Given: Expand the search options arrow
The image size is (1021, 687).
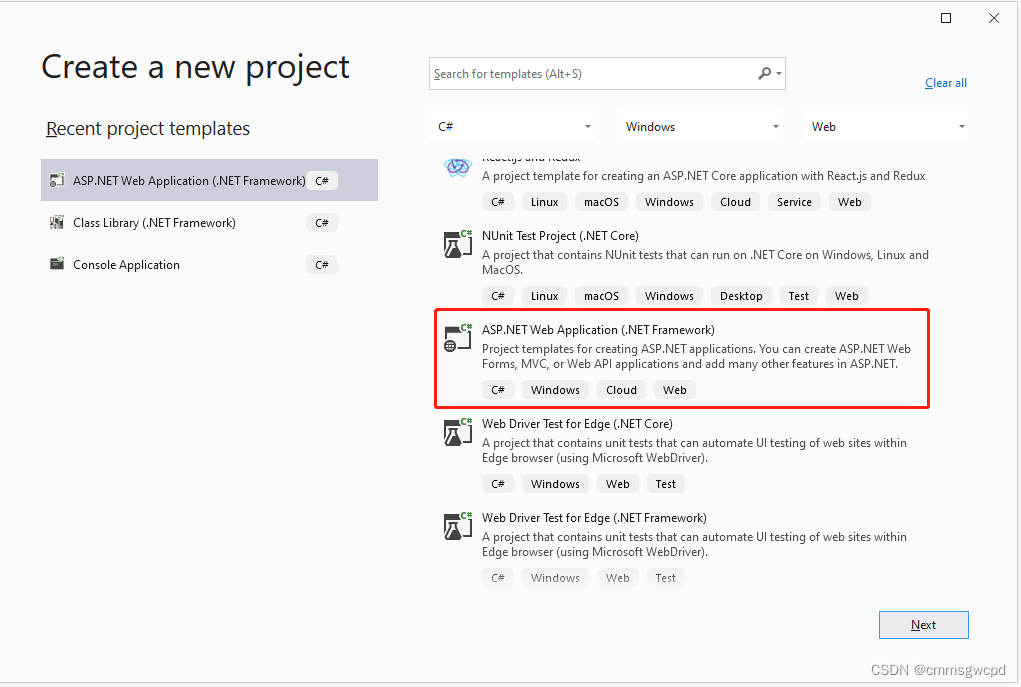Looking at the screenshot, I should point(779,74).
